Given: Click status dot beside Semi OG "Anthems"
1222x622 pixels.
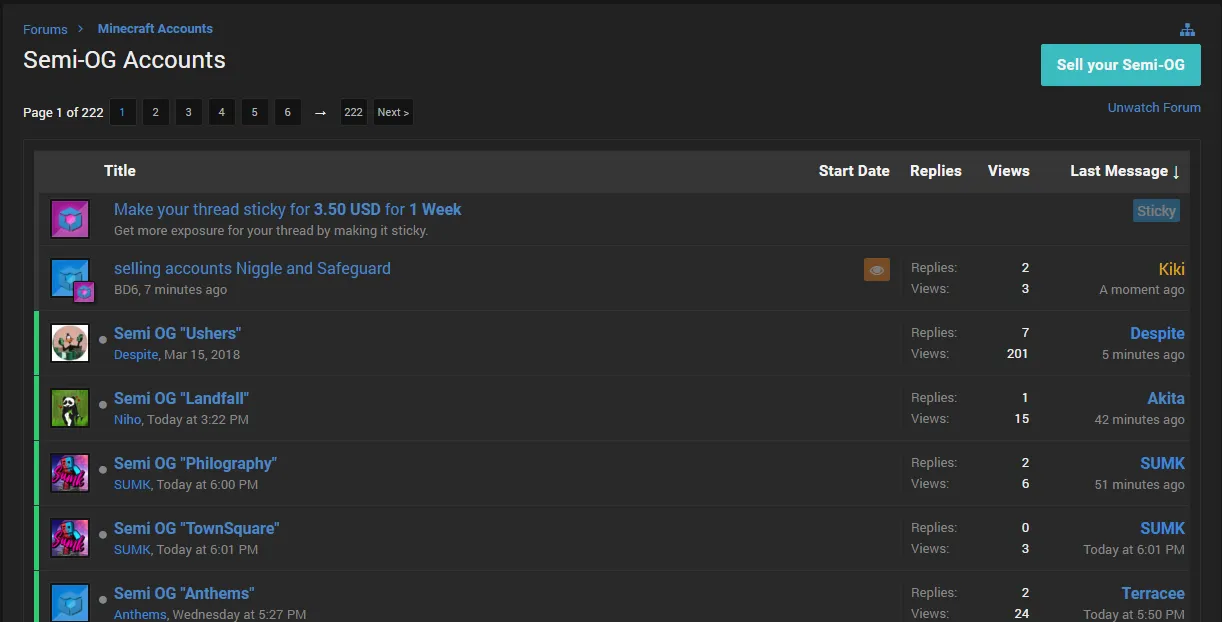Looking at the screenshot, I should [x=103, y=600].
